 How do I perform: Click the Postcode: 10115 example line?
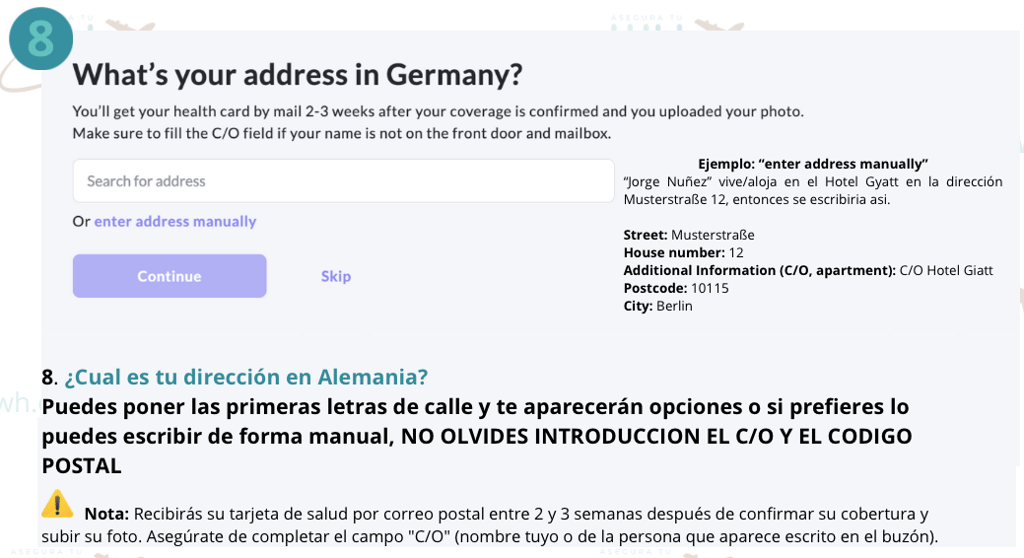pos(676,288)
